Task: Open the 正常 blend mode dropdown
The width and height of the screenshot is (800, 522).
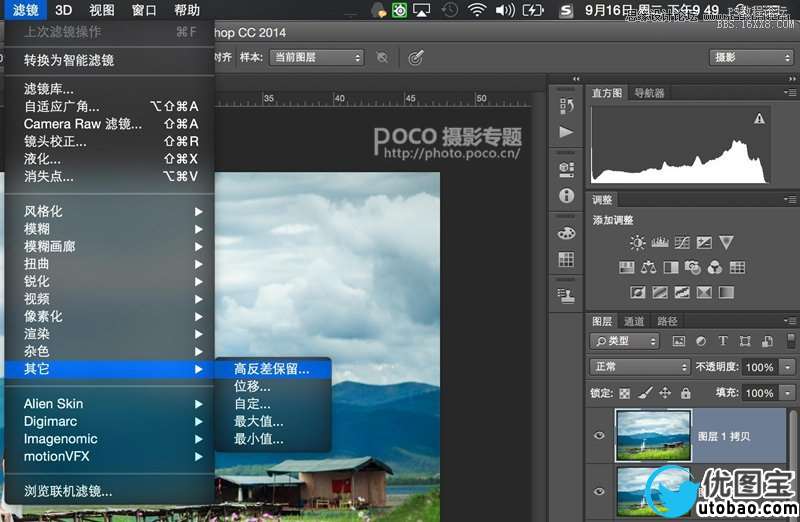Action: pyautogui.click(x=640, y=367)
